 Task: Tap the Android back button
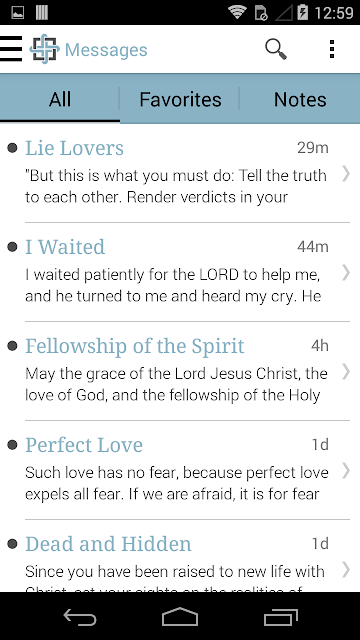pos(80,616)
